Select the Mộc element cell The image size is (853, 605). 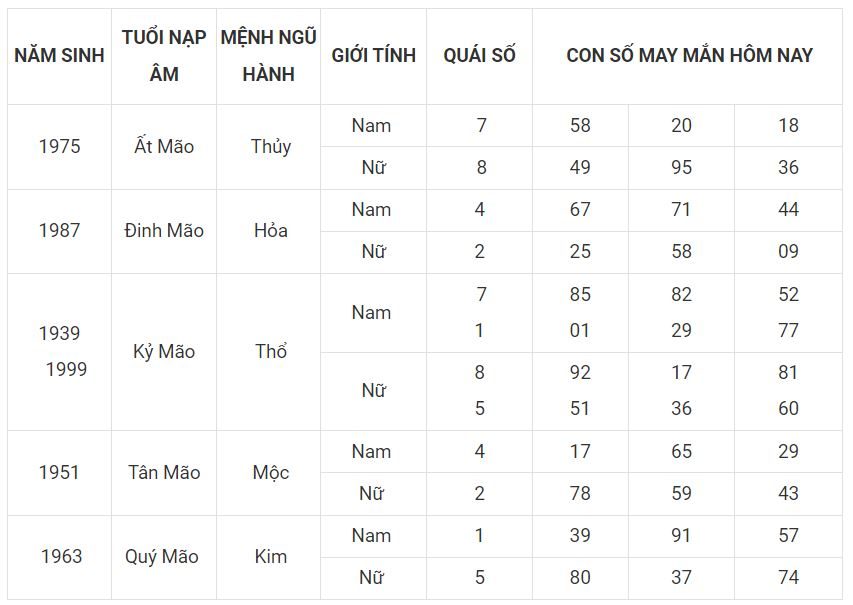[x=270, y=473]
